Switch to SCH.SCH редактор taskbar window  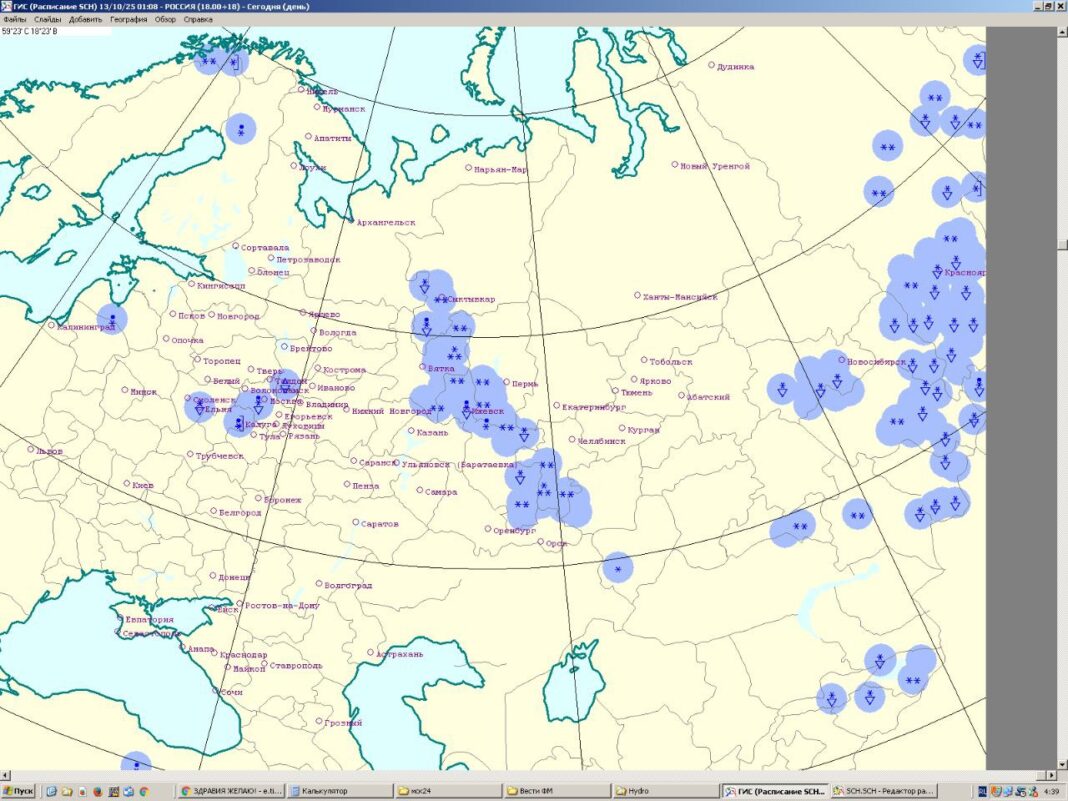click(881, 791)
